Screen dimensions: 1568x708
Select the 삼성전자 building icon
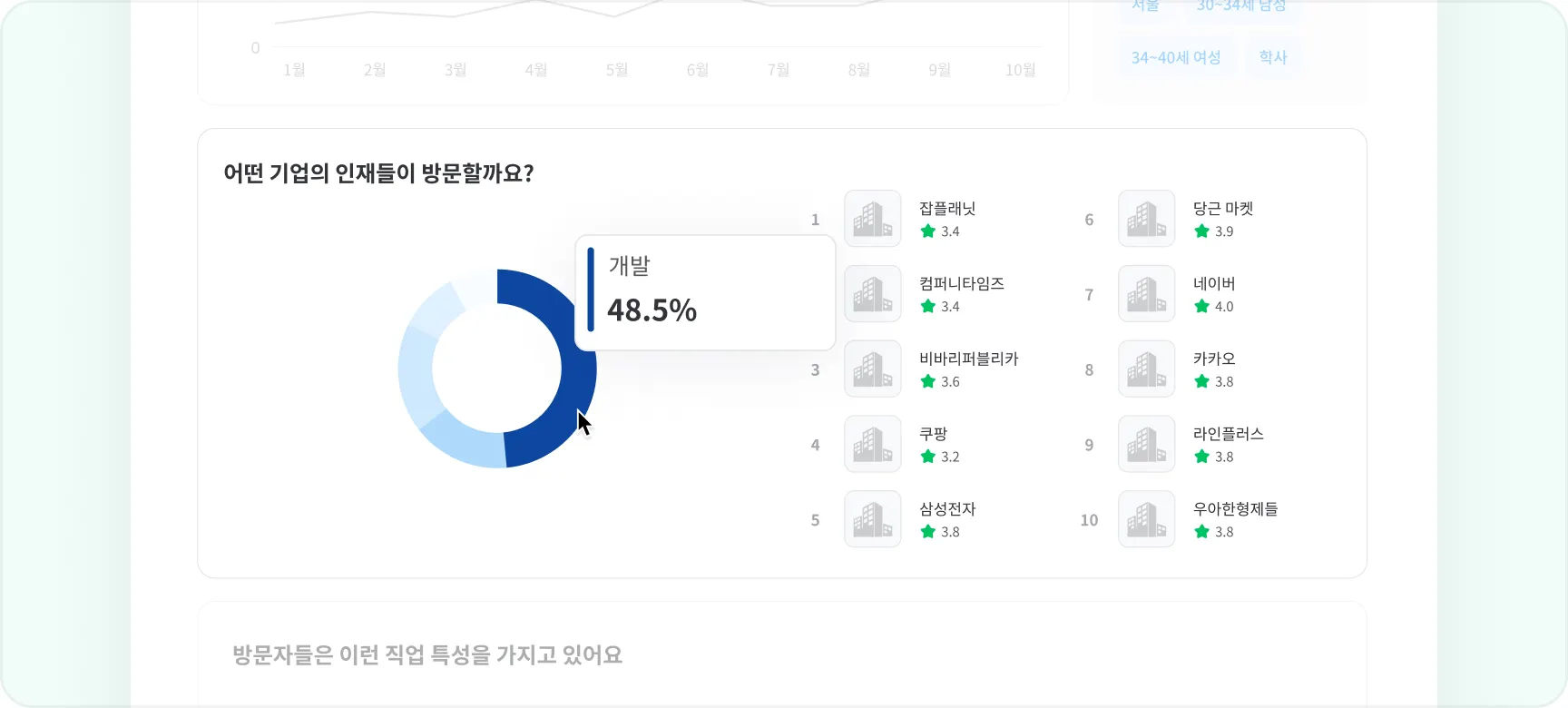[x=873, y=520]
